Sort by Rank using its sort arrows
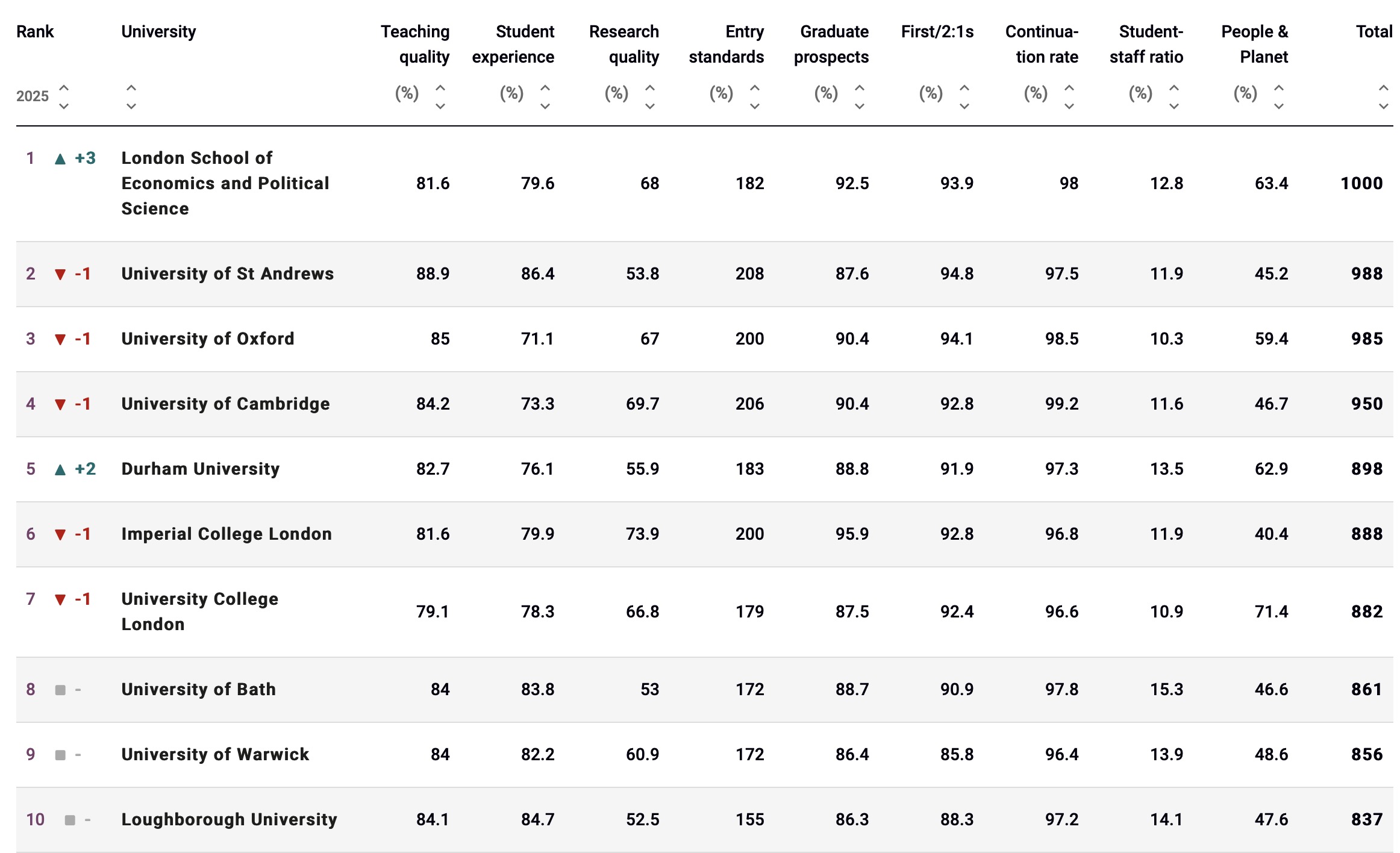 click(x=63, y=96)
